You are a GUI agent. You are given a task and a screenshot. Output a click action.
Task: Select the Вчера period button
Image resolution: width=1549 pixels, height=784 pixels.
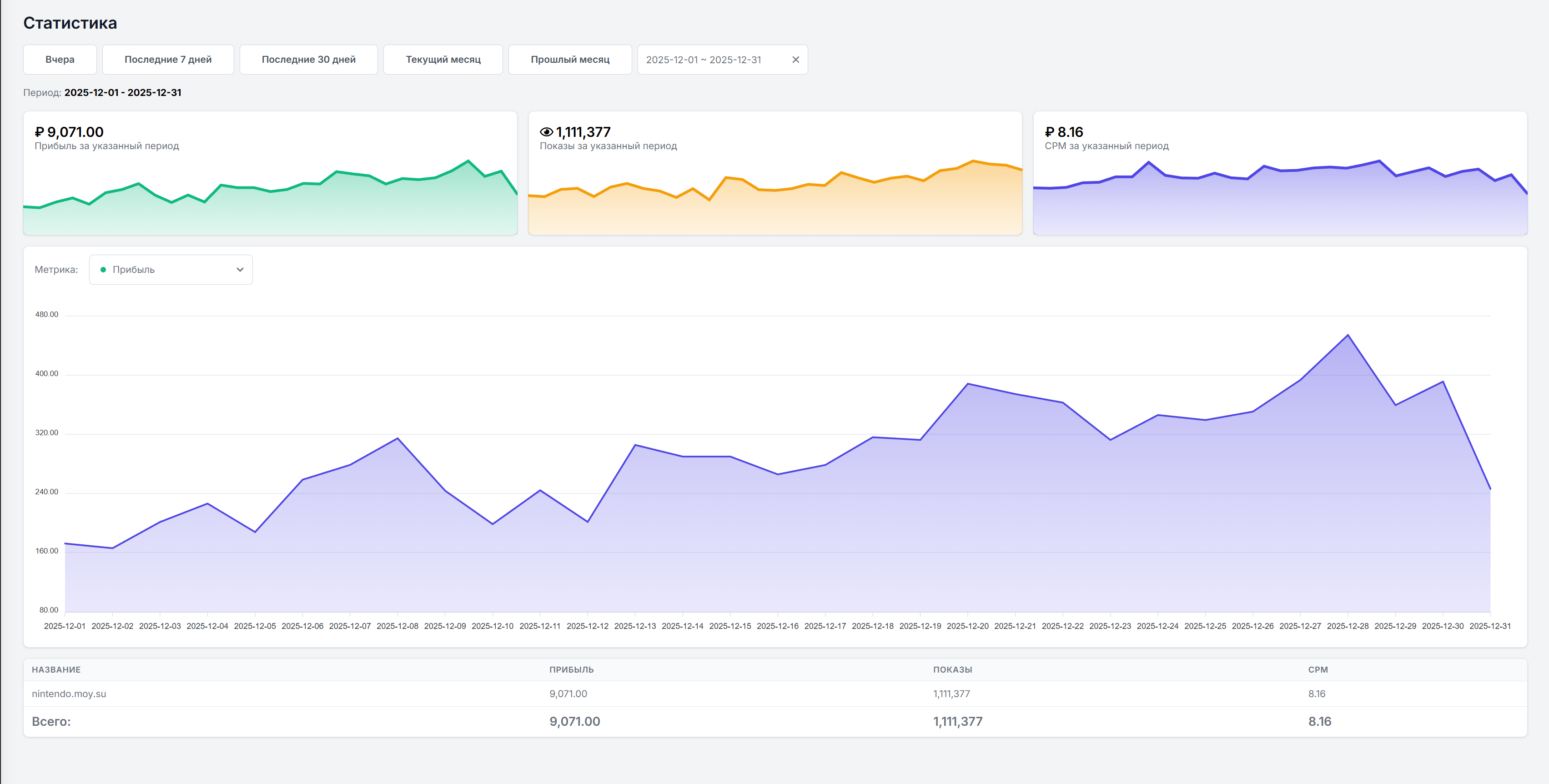pos(60,60)
